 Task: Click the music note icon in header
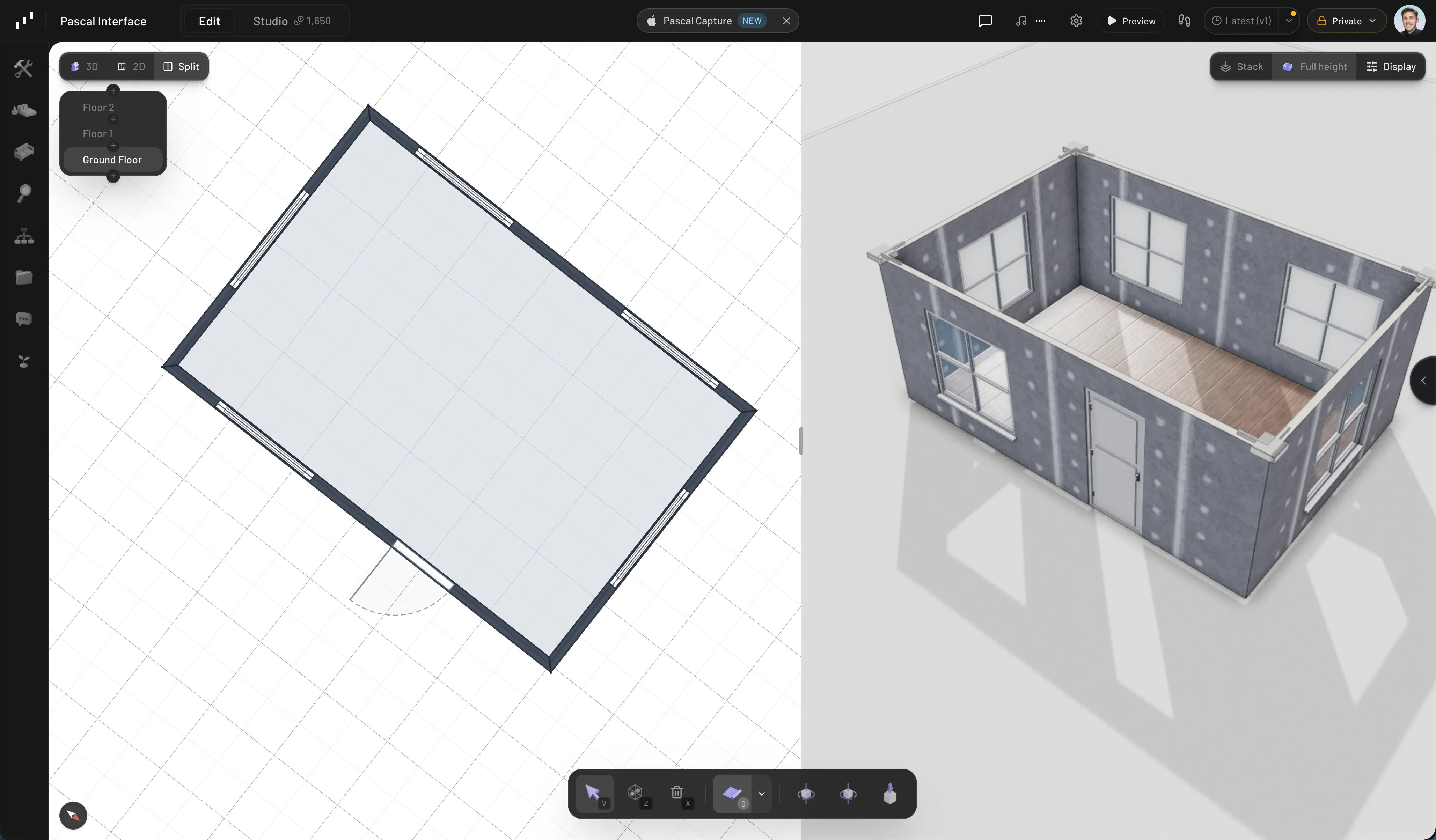(x=1021, y=21)
